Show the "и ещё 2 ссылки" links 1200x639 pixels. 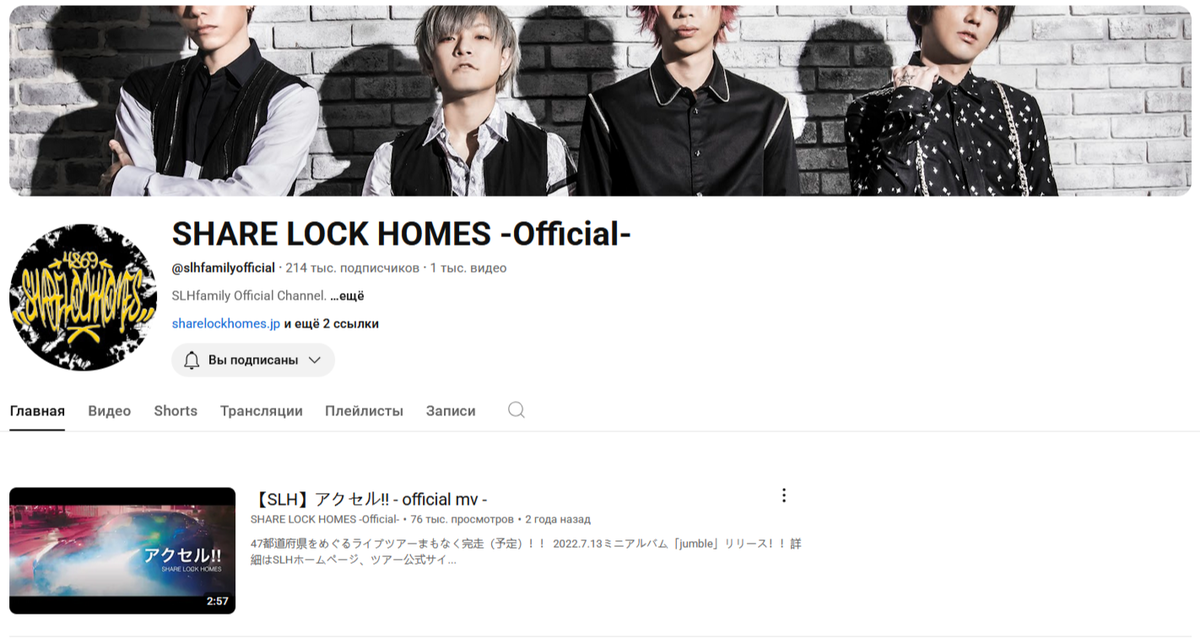coord(331,324)
